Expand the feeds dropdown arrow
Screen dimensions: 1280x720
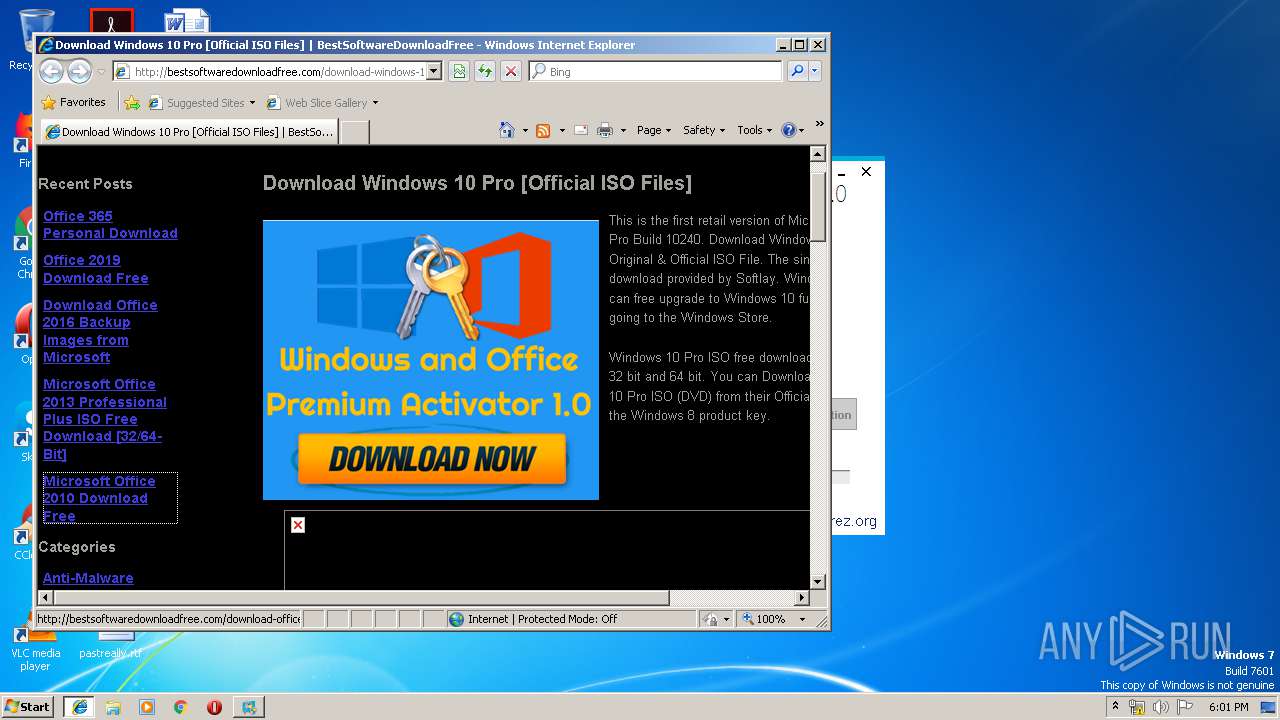click(562, 130)
